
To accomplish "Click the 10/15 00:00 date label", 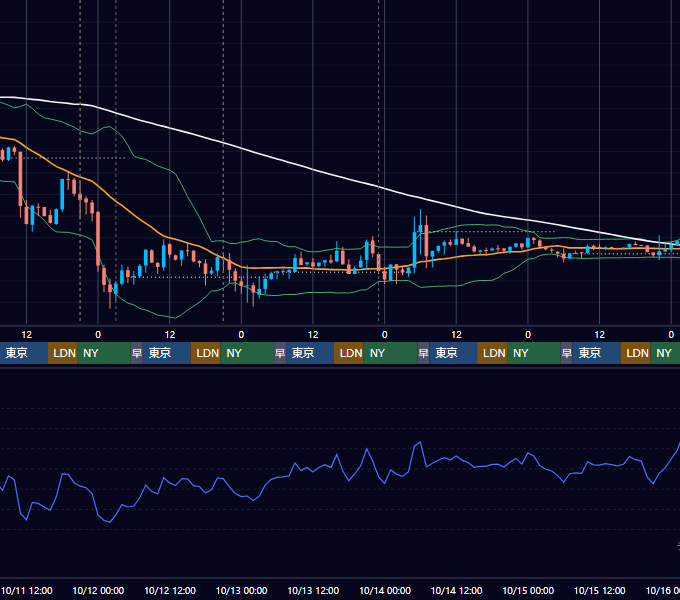I will pos(528,590).
